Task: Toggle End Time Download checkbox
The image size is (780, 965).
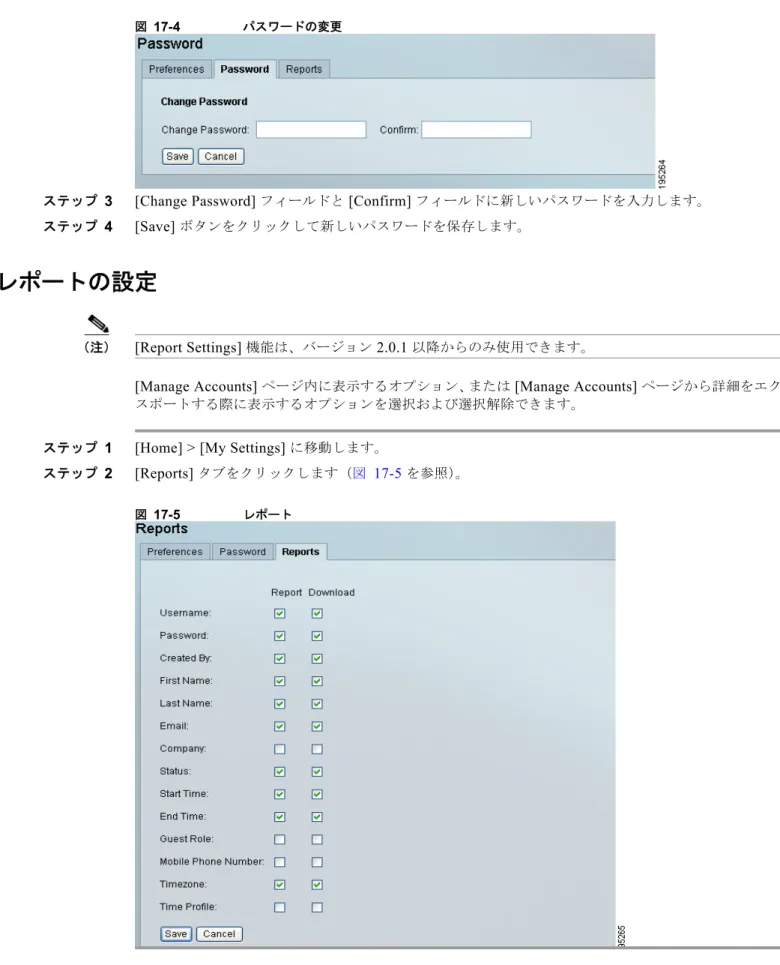Action: 317,817
